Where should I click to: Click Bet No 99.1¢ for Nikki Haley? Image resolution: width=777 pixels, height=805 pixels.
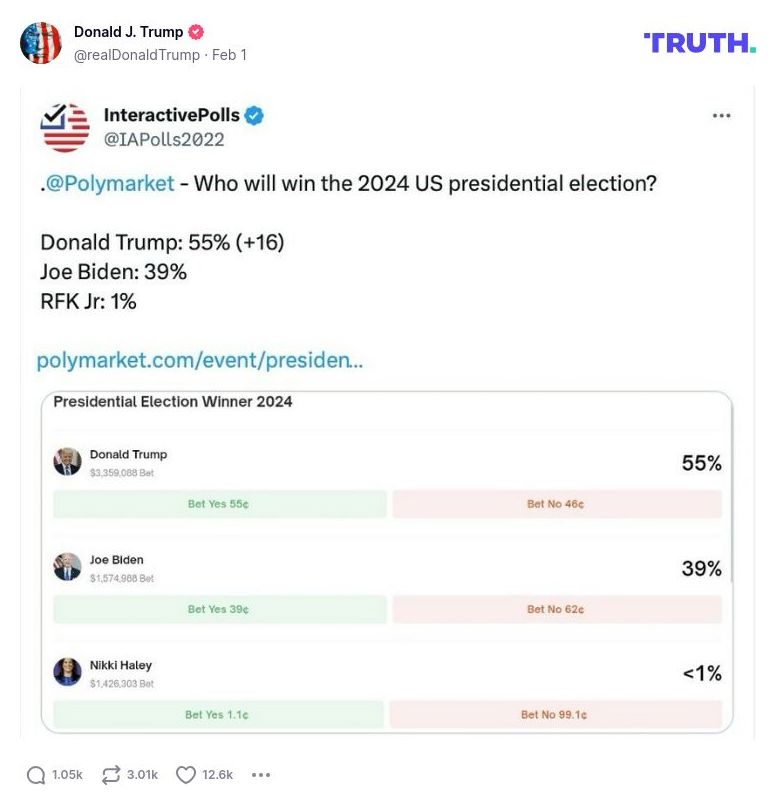tap(555, 714)
